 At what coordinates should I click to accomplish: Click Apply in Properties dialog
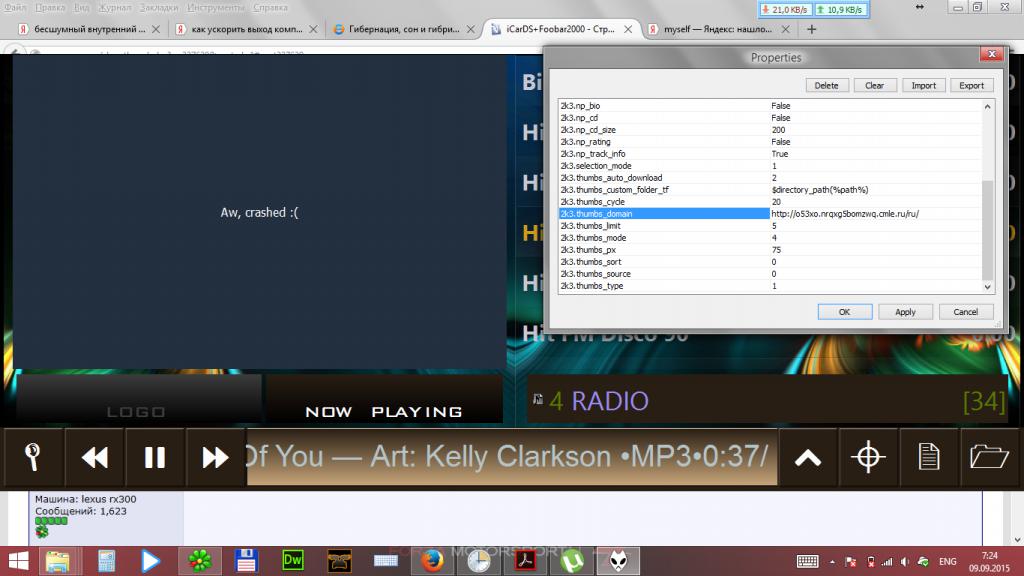point(905,312)
